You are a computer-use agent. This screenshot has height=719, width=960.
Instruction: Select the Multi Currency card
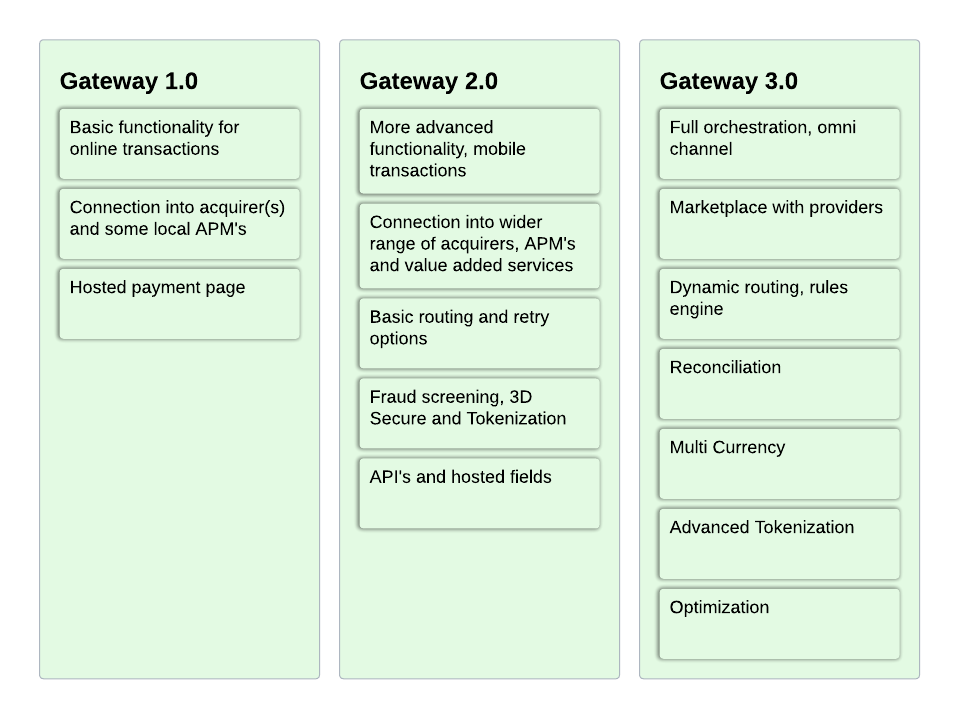coord(779,464)
